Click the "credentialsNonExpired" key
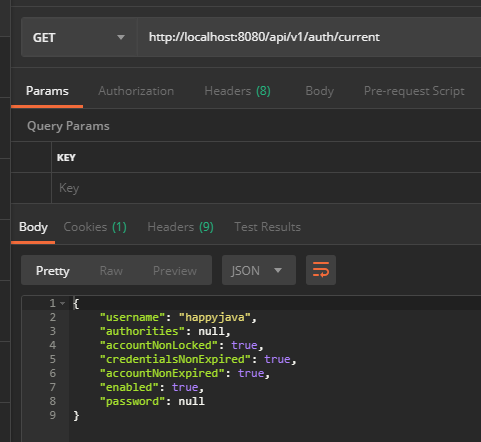The width and height of the screenshot is (481, 442). click(175, 359)
